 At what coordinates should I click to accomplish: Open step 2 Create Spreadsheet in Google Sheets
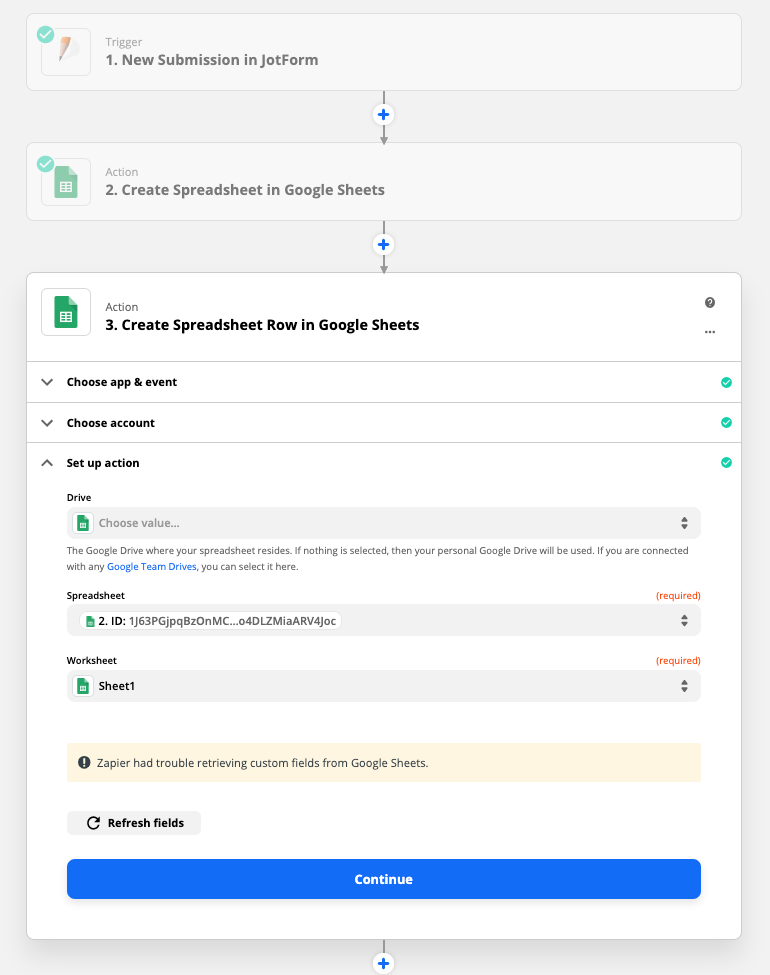tap(384, 182)
